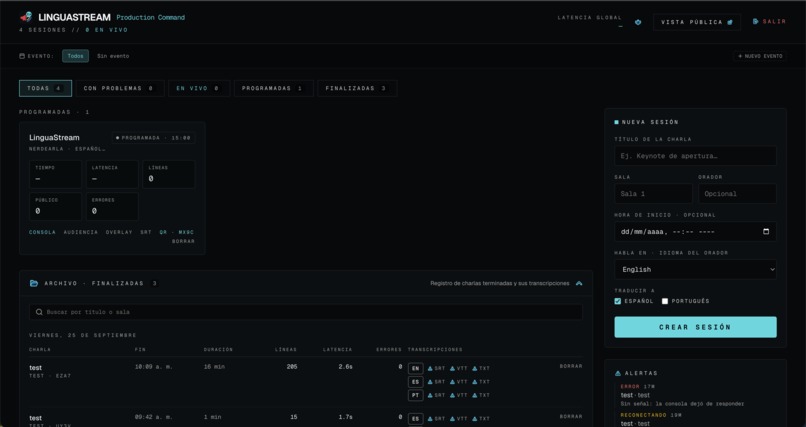Open settings gear beside Latencia Global
Screen dimensions: 806x427
(x=638, y=22)
